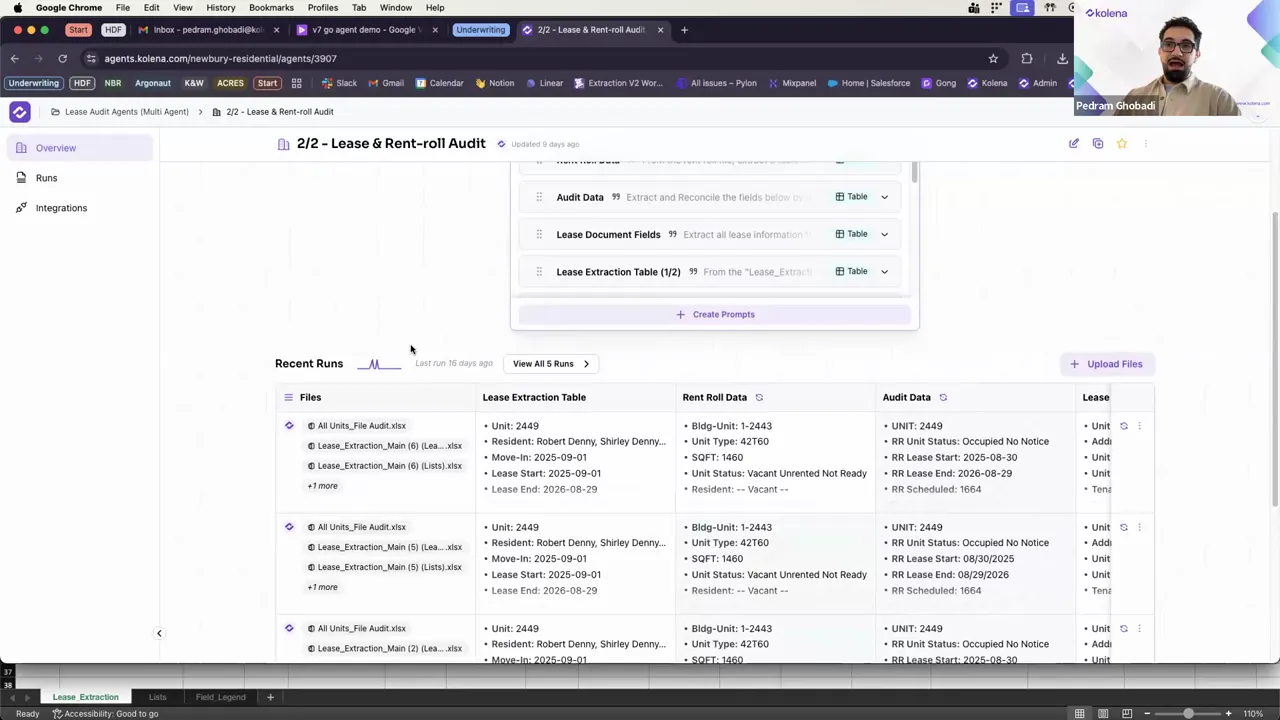Switch to the Field_Legend sheet tab in Excel

click(220, 697)
